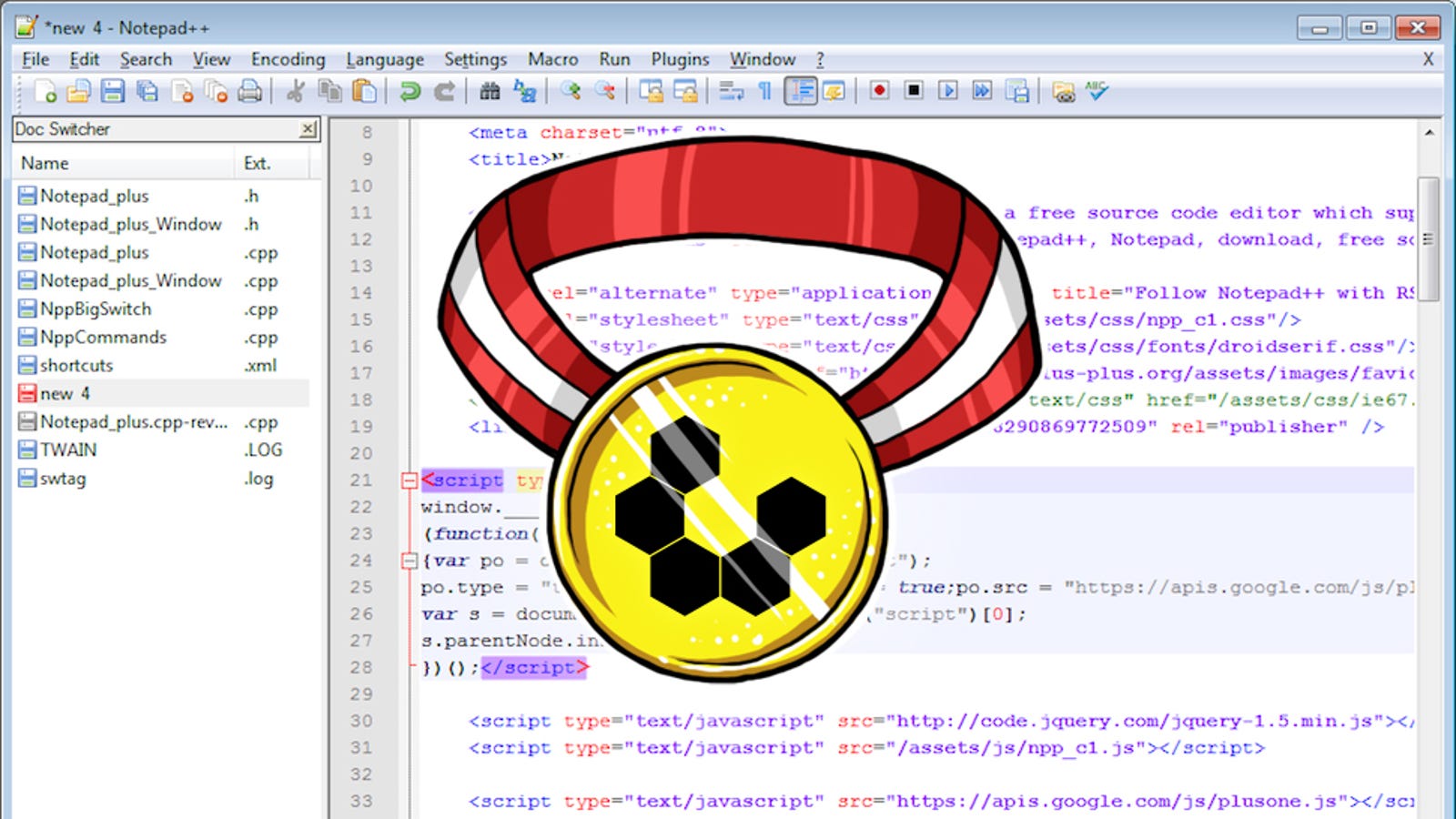Open the Edit menu

84,59
